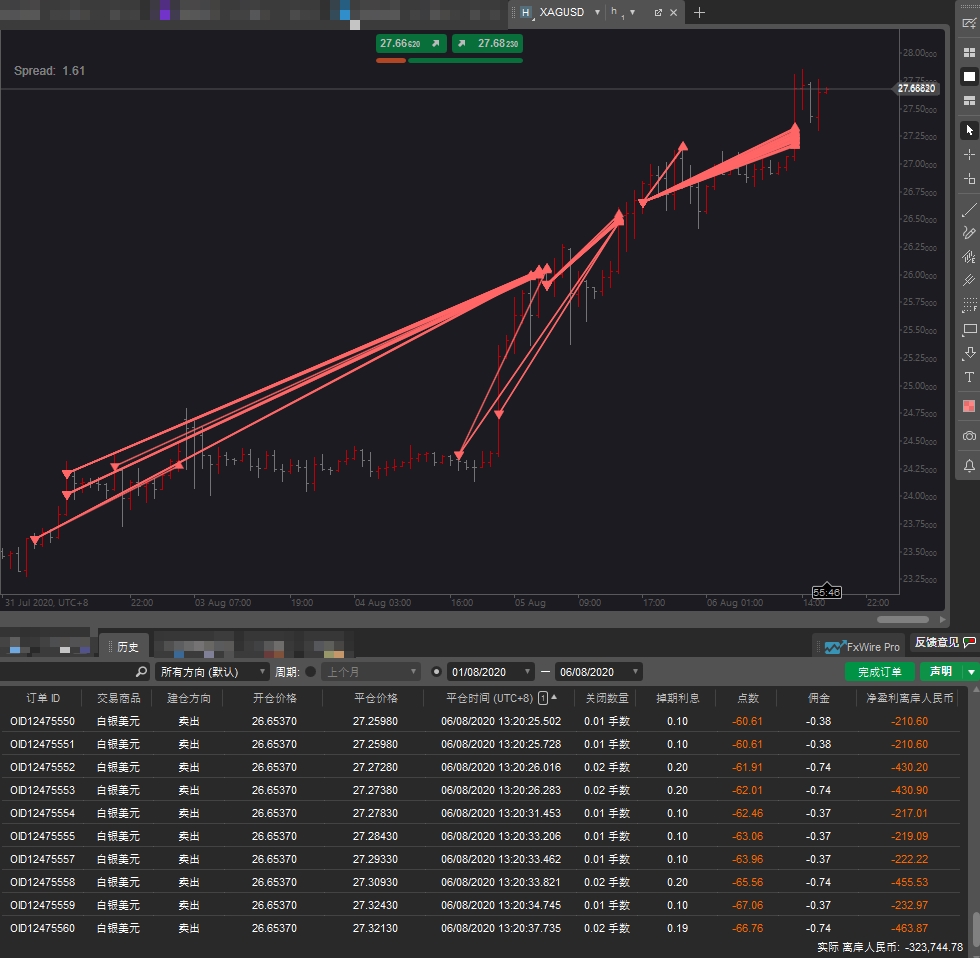980x958 pixels.
Task: Select the freehand pencil drawing tool
Action: click(969, 233)
